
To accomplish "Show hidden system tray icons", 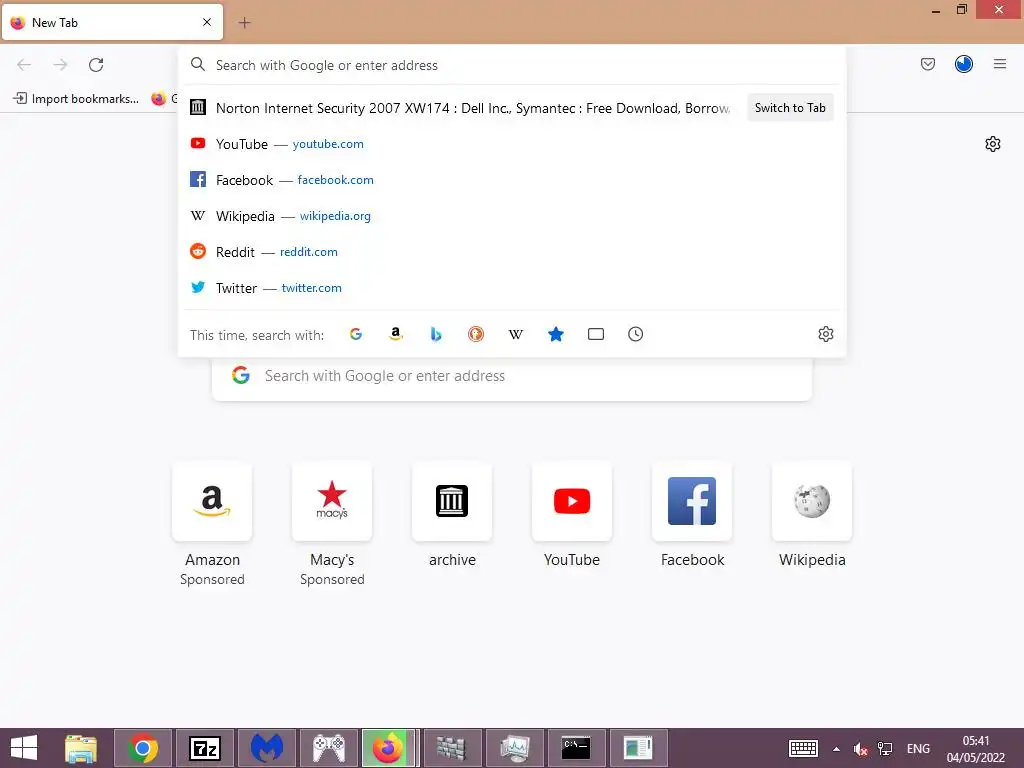I will pyautogui.click(x=836, y=748).
